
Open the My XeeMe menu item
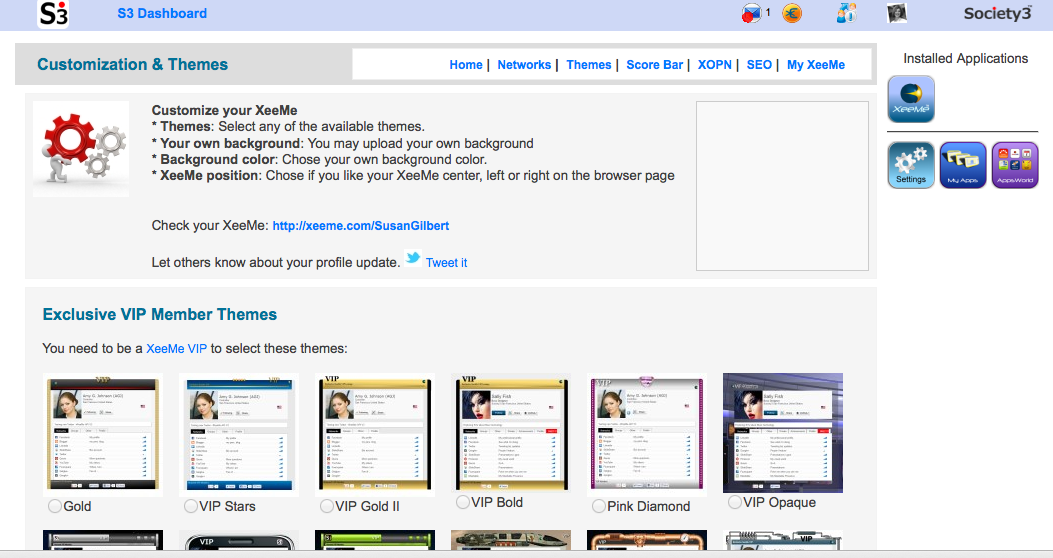pyautogui.click(x=815, y=65)
